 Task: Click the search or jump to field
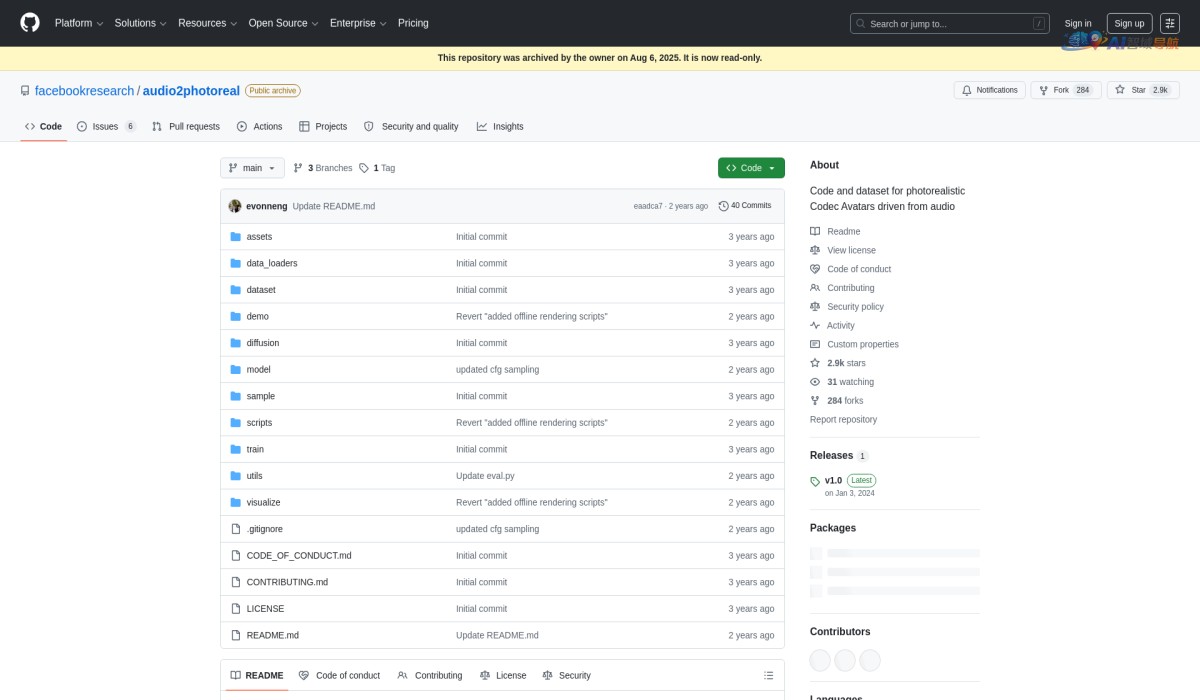[x=948, y=23]
